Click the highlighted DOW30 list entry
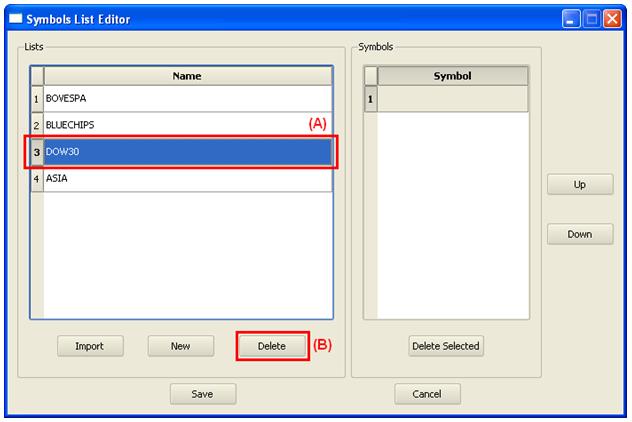This screenshot has height=422, width=632. pyautogui.click(x=187, y=152)
